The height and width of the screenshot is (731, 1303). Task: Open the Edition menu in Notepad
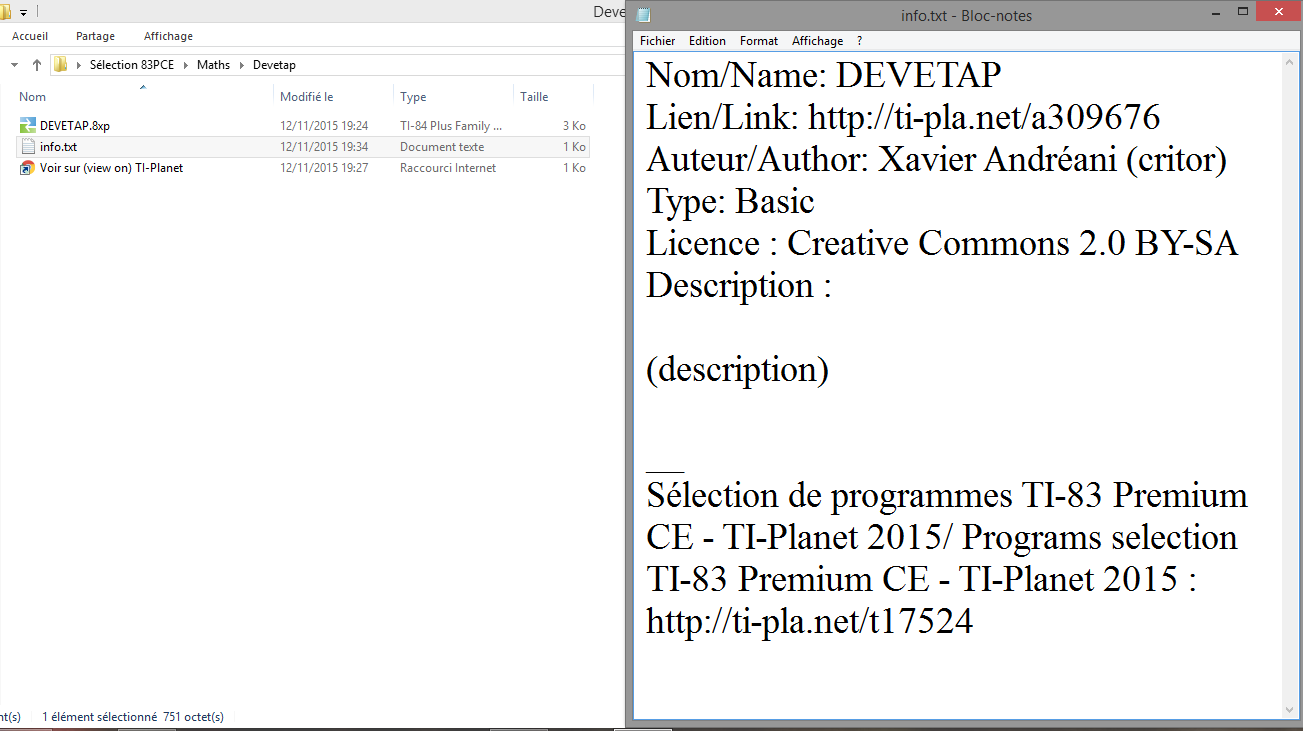pyautogui.click(x=707, y=41)
